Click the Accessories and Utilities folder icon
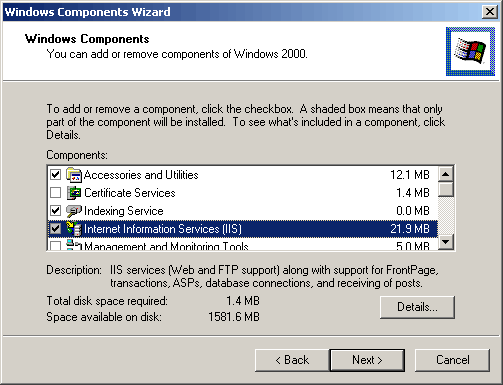This screenshot has height=385, width=503. click(74, 175)
